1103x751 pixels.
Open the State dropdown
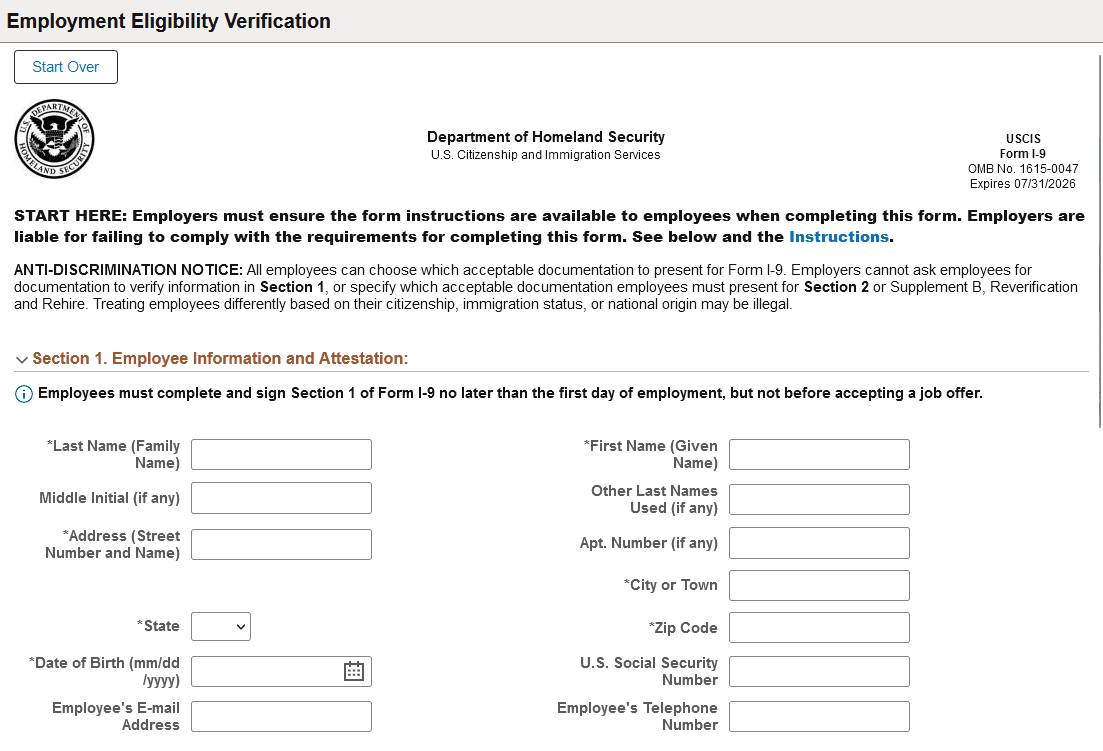(x=220, y=626)
